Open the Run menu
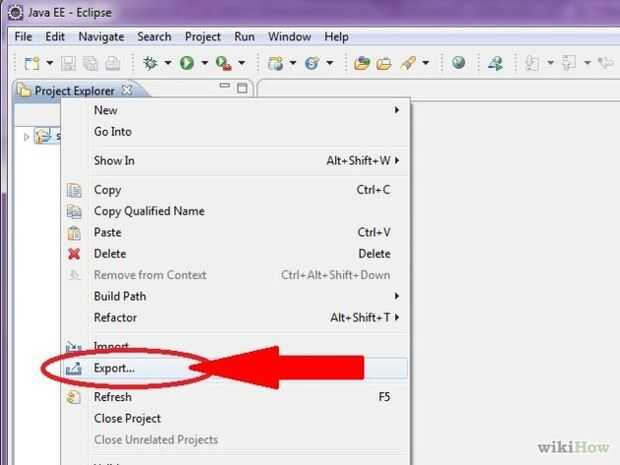 coord(244,37)
